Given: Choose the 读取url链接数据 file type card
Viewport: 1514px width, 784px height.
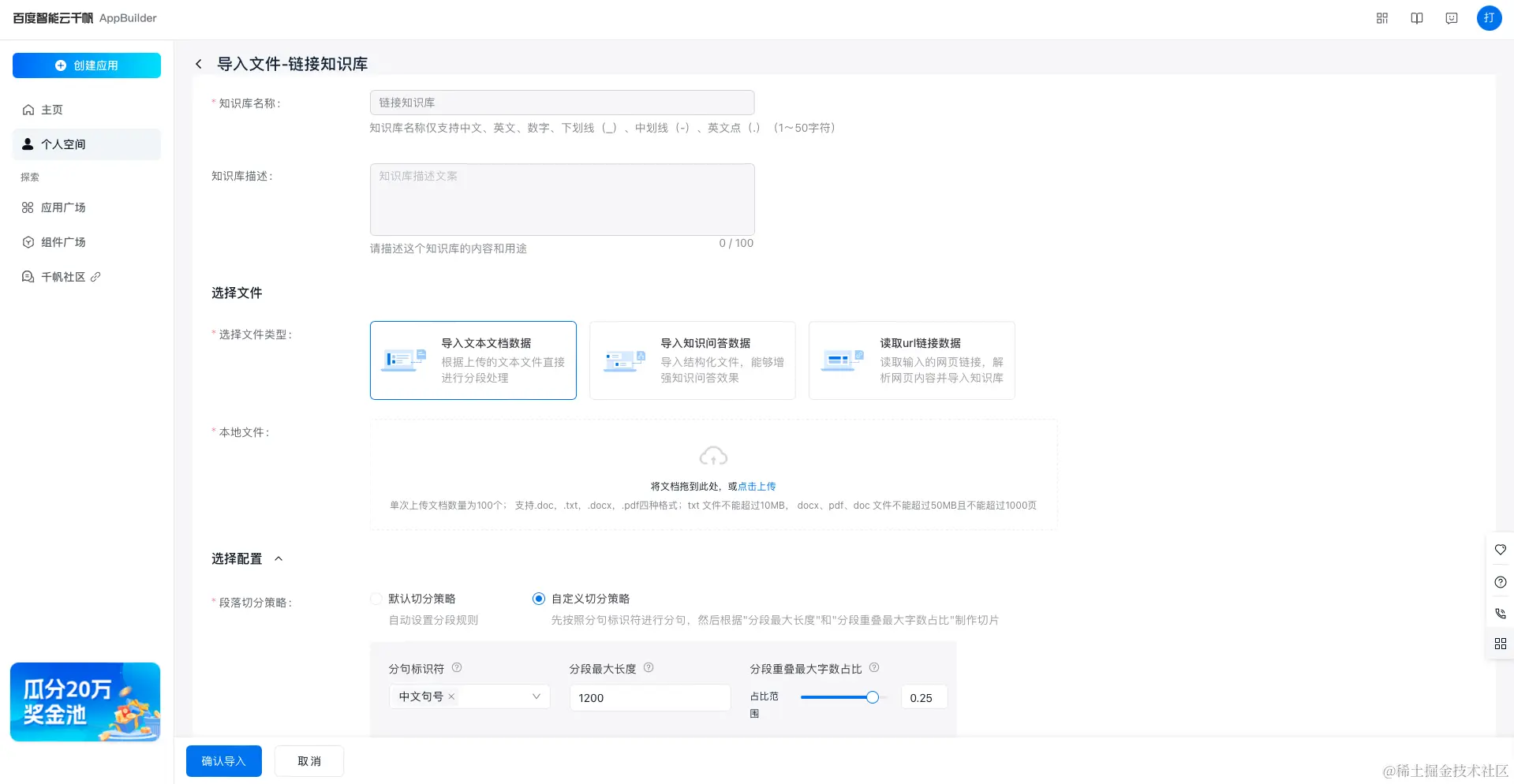Looking at the screenshot, I should 912,360.
